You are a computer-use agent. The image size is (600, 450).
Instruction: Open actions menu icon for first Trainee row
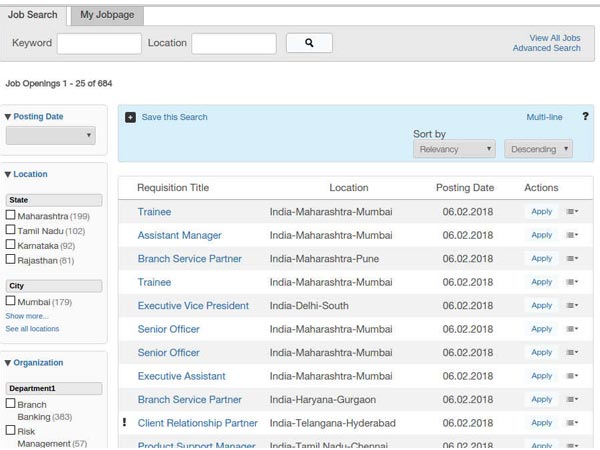click(x=572, y=212)
